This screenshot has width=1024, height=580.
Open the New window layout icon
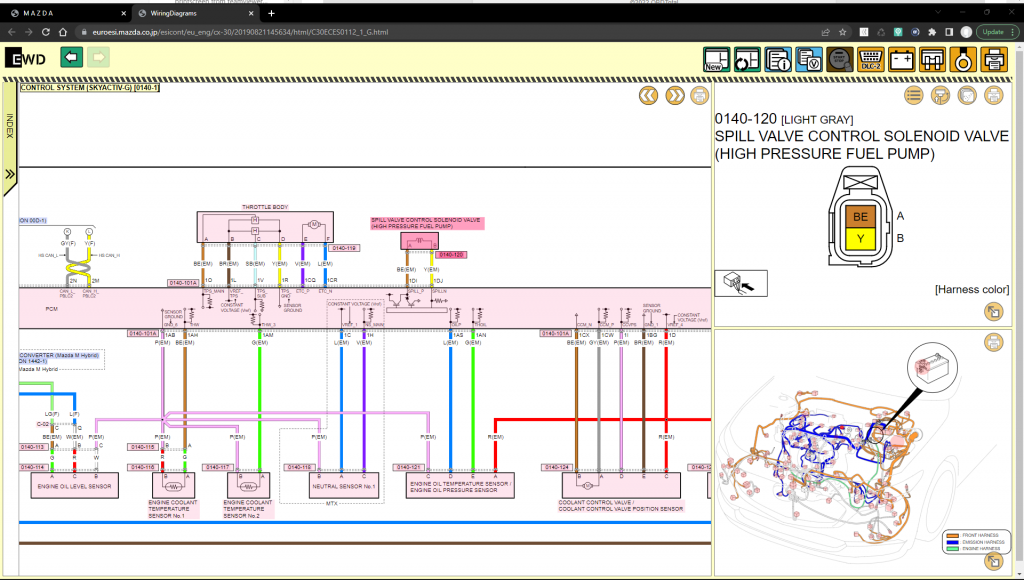tap(716, 59)
